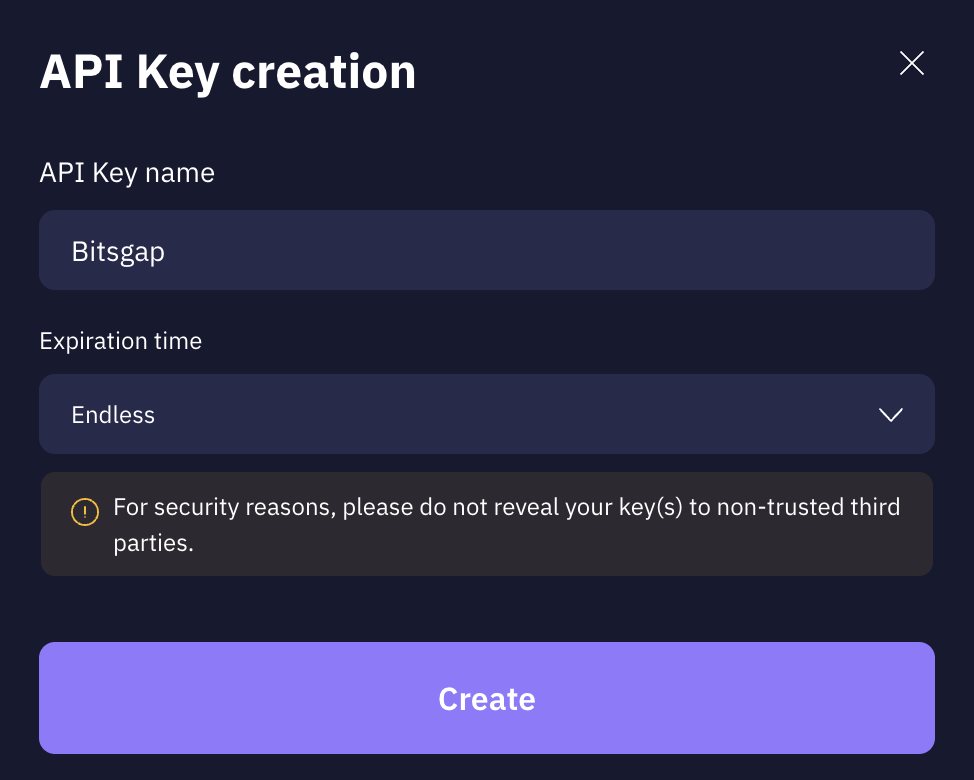
Task: Click the "API Key creation" heading
Action: point(227,72)
